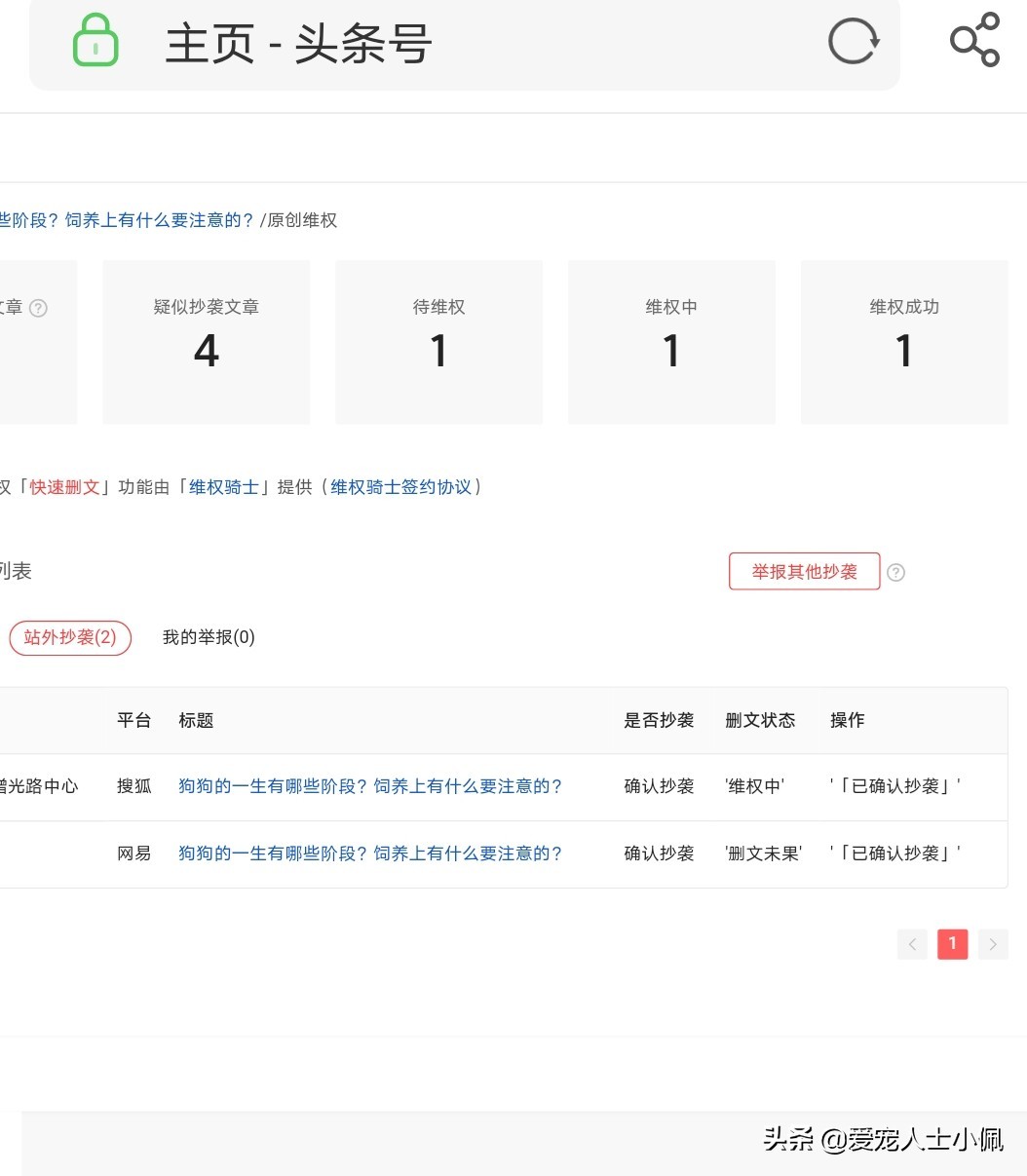
Task: Open the 搜狐 row article title link
Action: pyautogui.click(x=371, y=785)
